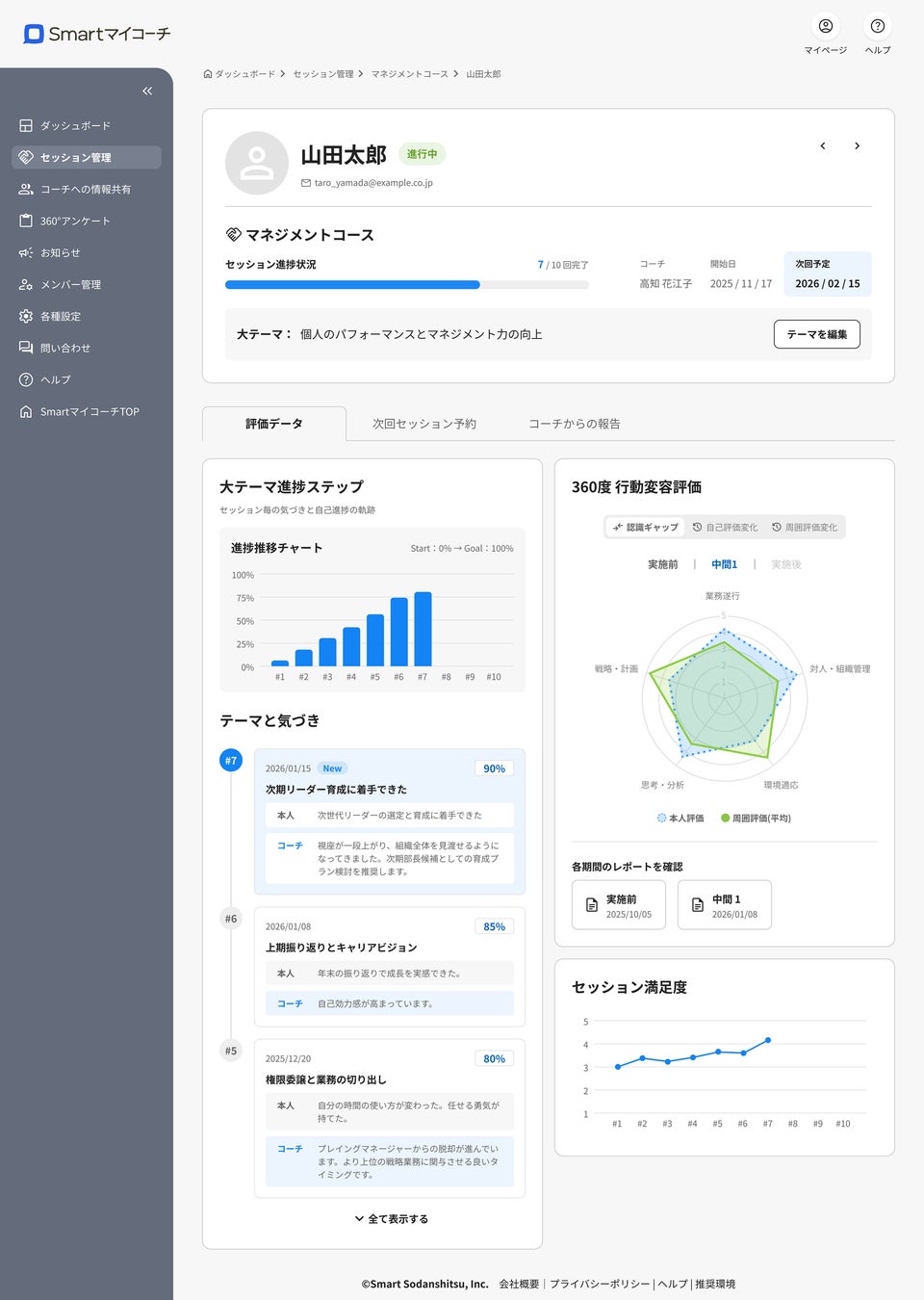Click breadcrumb home icon
Screen dimensions: 924x1300
(208, 74)
